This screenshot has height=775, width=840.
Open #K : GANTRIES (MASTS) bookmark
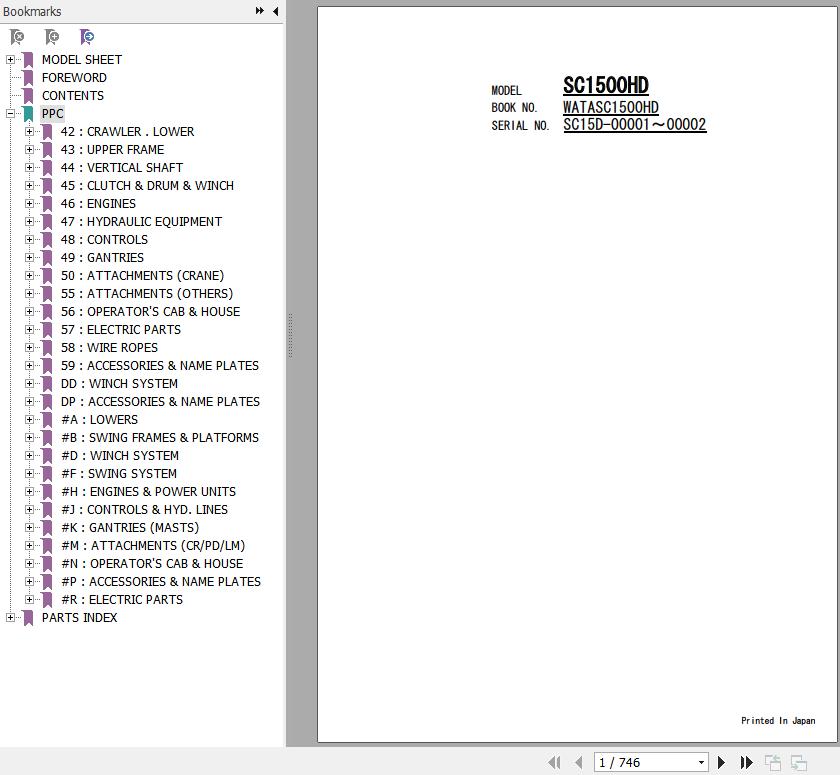tap(130, 528)
